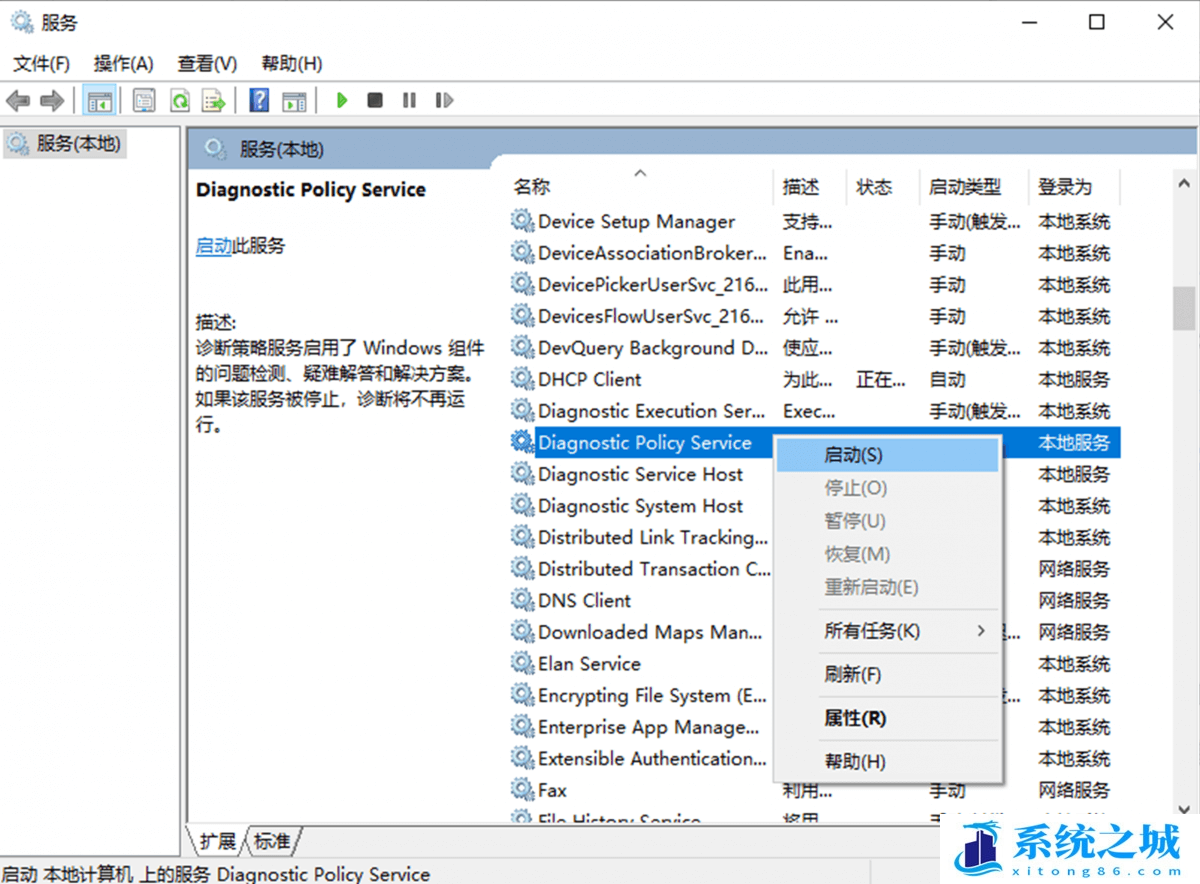Select the DevicePickerUserSvc_216... row

pyautogui.click(x=814, y=284)
